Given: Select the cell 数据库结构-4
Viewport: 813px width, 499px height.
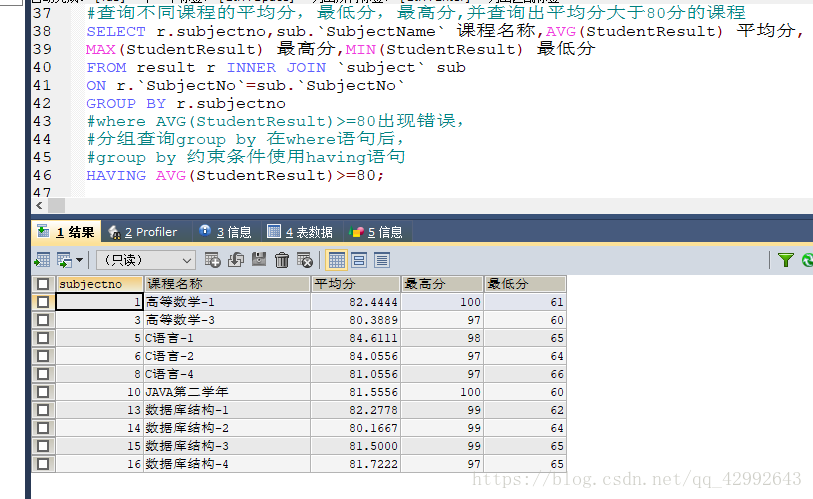Looking at the screenshot, I should point(227,464).
